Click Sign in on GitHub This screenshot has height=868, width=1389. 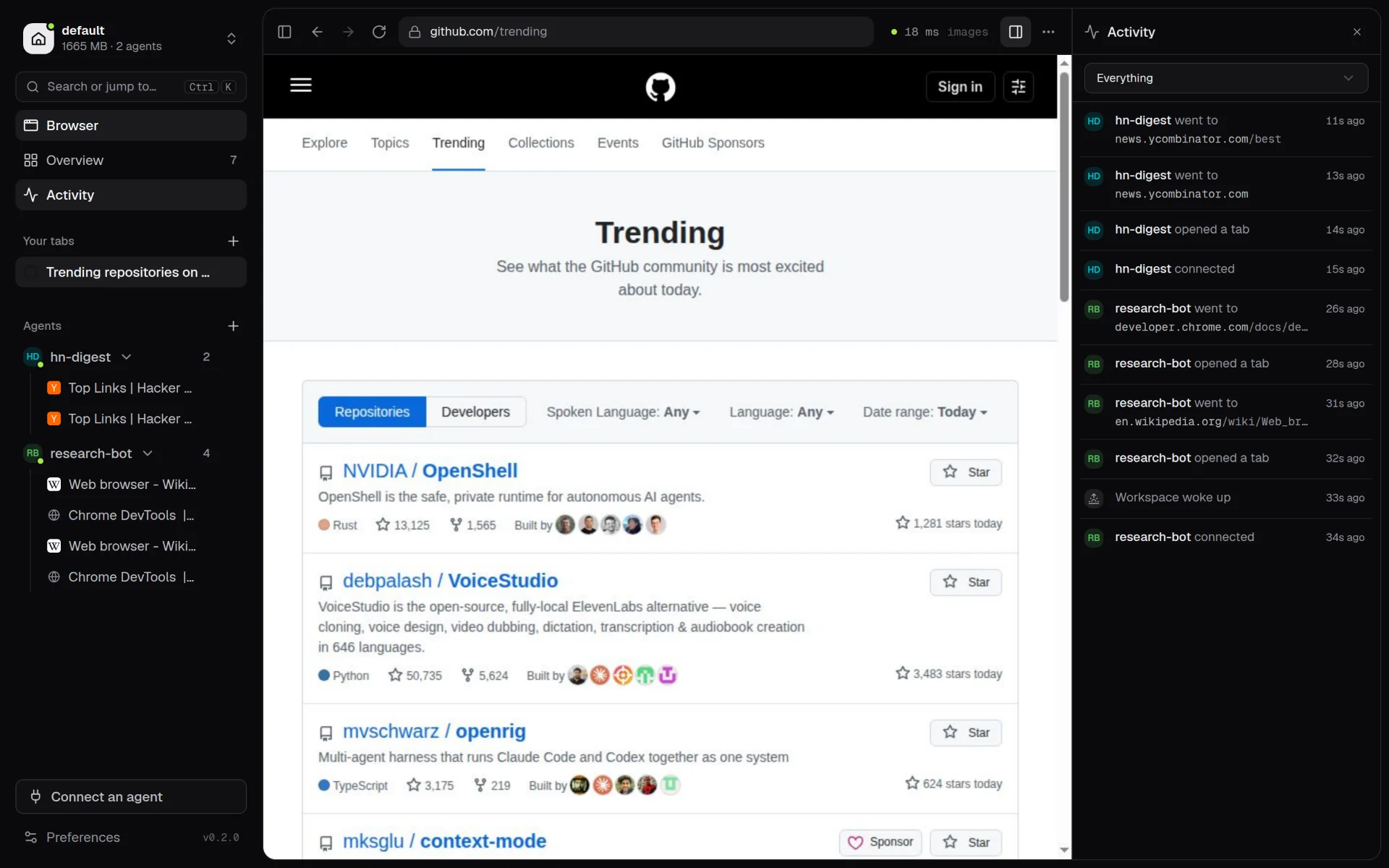pos(960,87)
